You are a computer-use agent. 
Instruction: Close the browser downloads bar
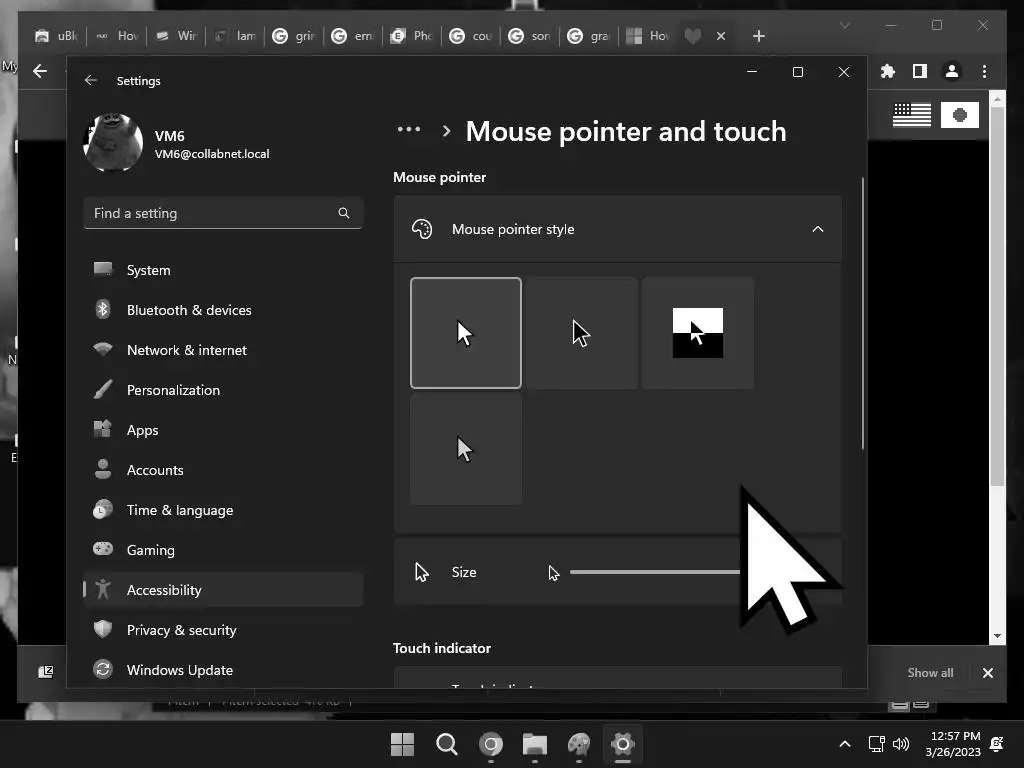[988, 673]
